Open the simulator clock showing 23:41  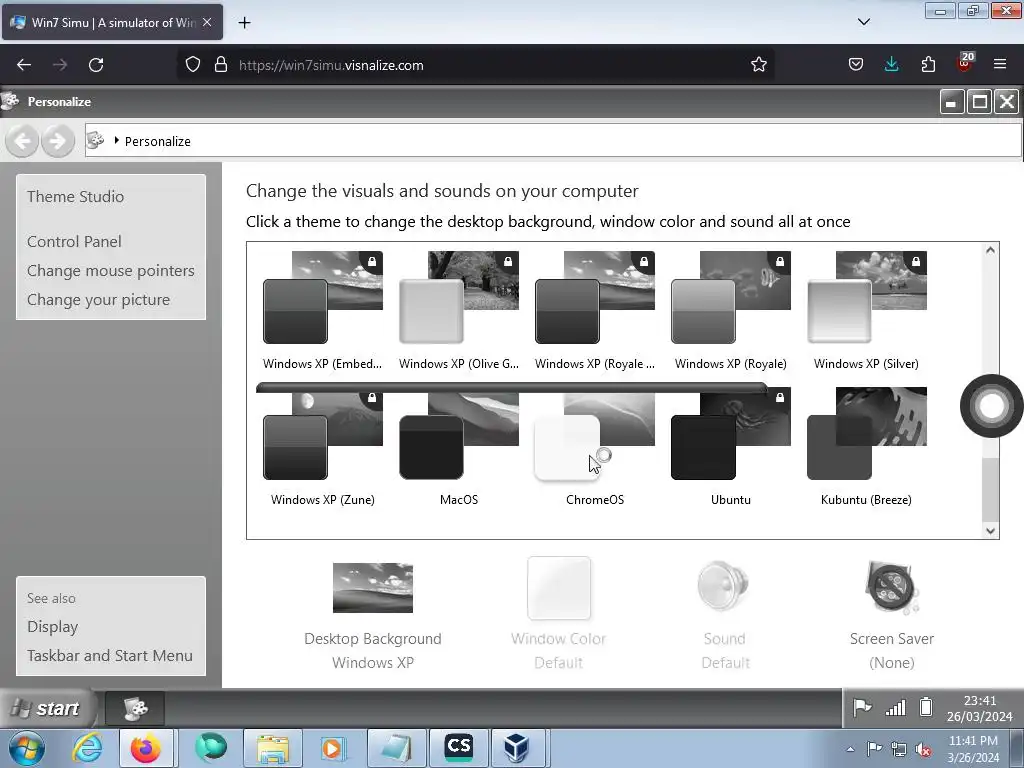click(980, 708)
